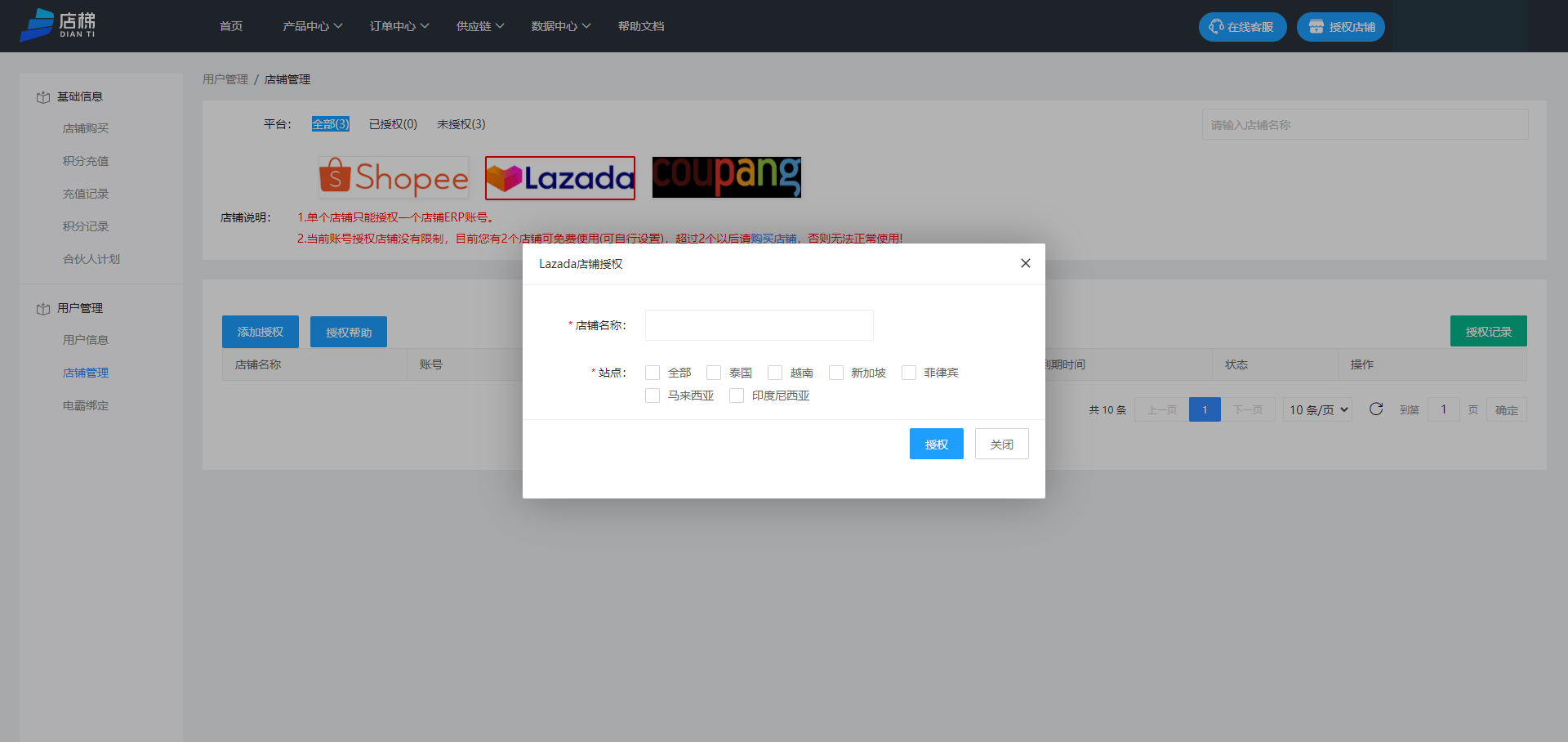Select the Coupang platform logo
Image resolution: width=1568 pixels, height=742 pixels.
(726, 177)
